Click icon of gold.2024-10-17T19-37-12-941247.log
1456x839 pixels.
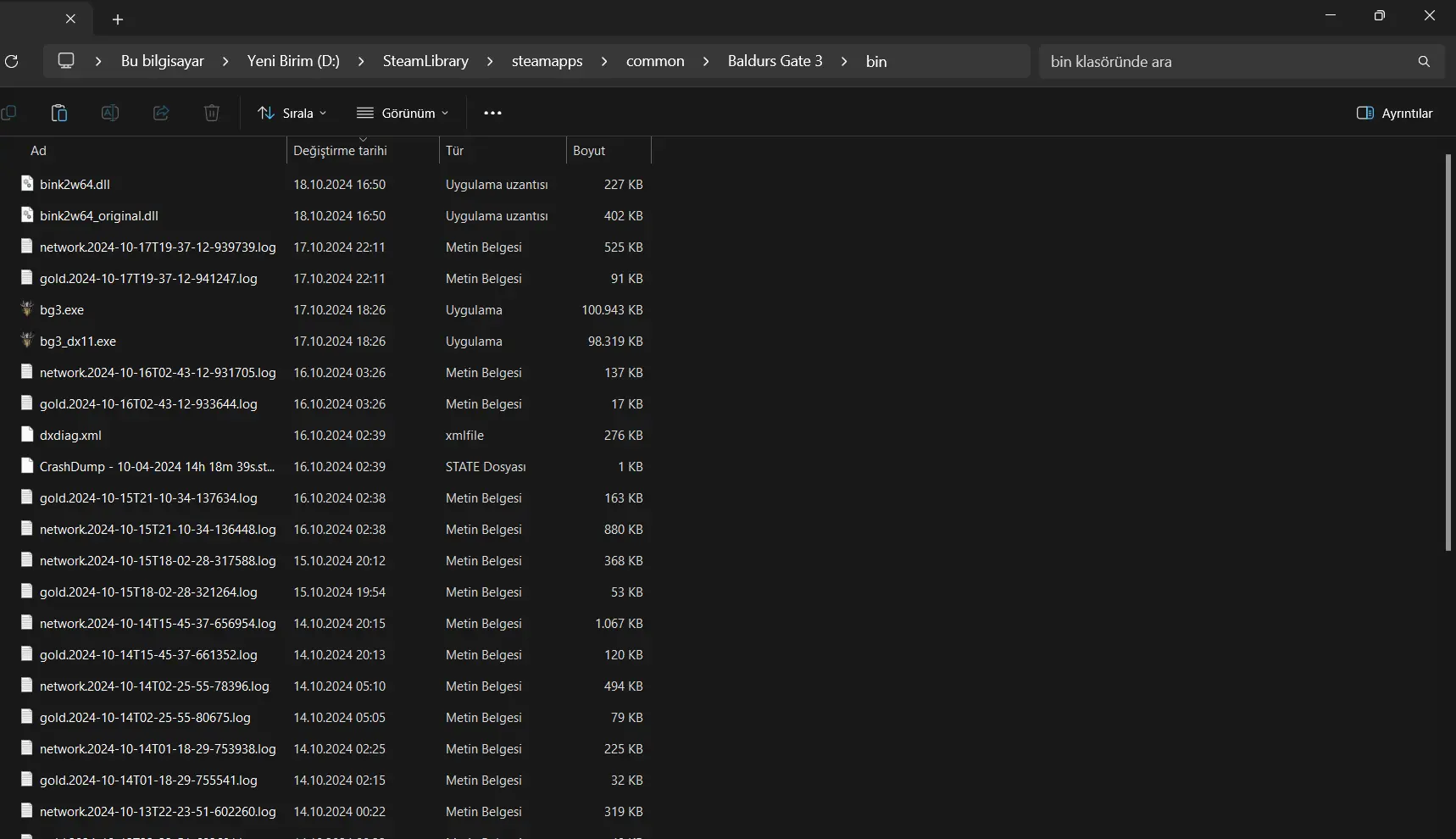(x=27, y=278)
